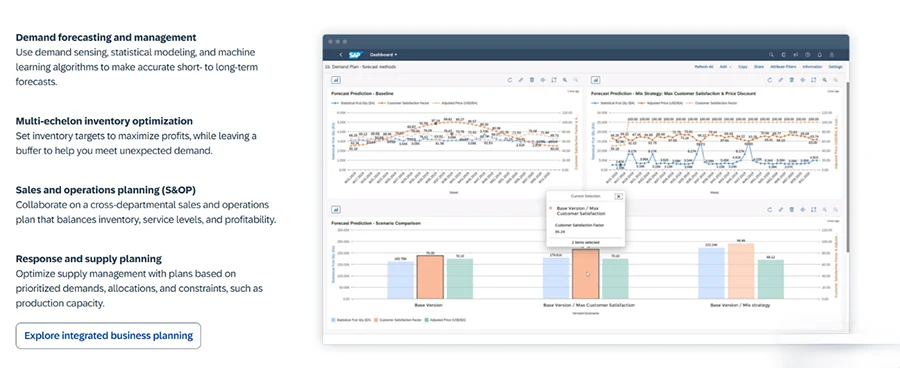Zoom in on the Mix Strategy chart
900x368 pixels.
(824, 80)
